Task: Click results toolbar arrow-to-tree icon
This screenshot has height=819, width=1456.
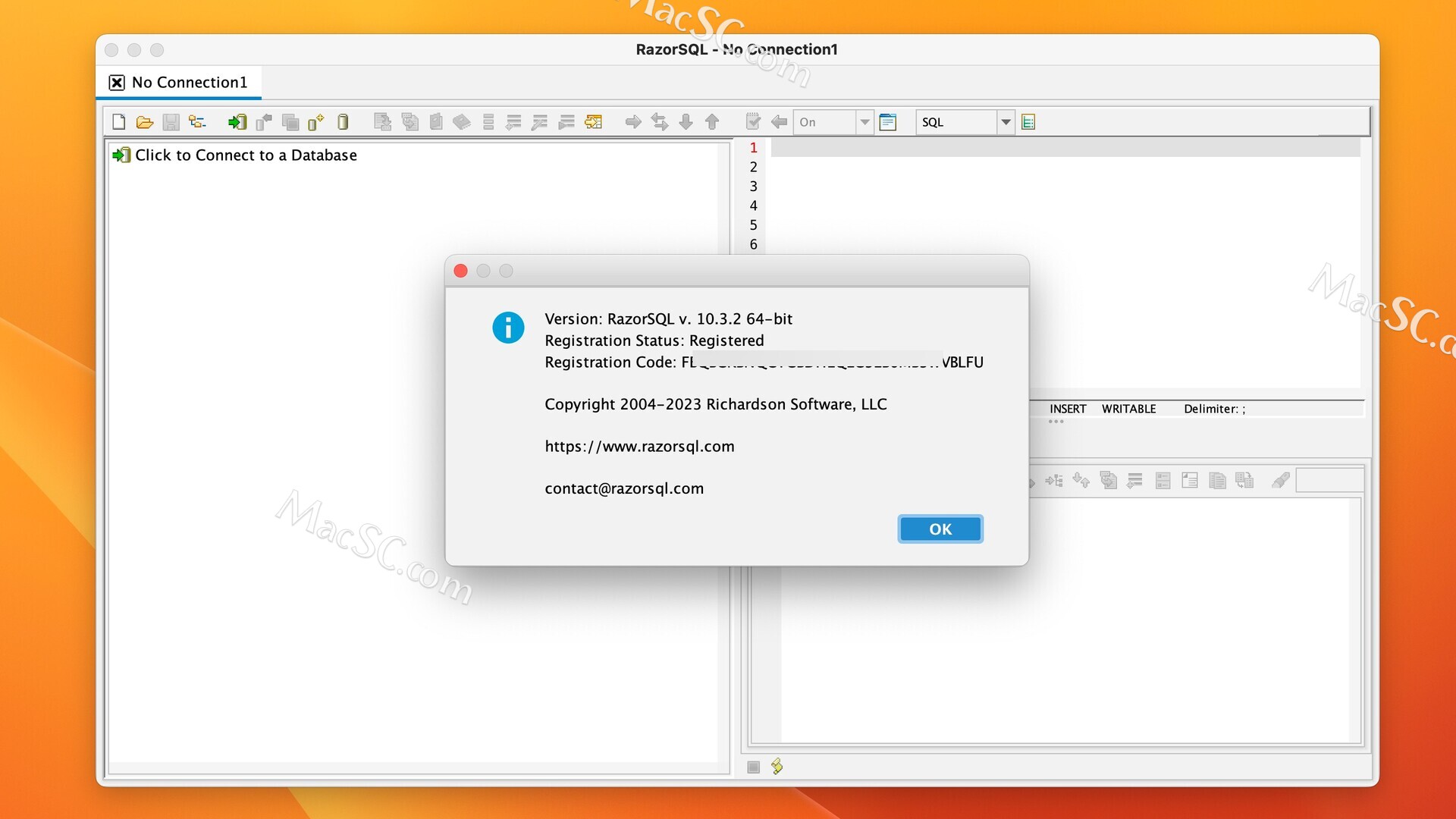Action: (1054, 481)
